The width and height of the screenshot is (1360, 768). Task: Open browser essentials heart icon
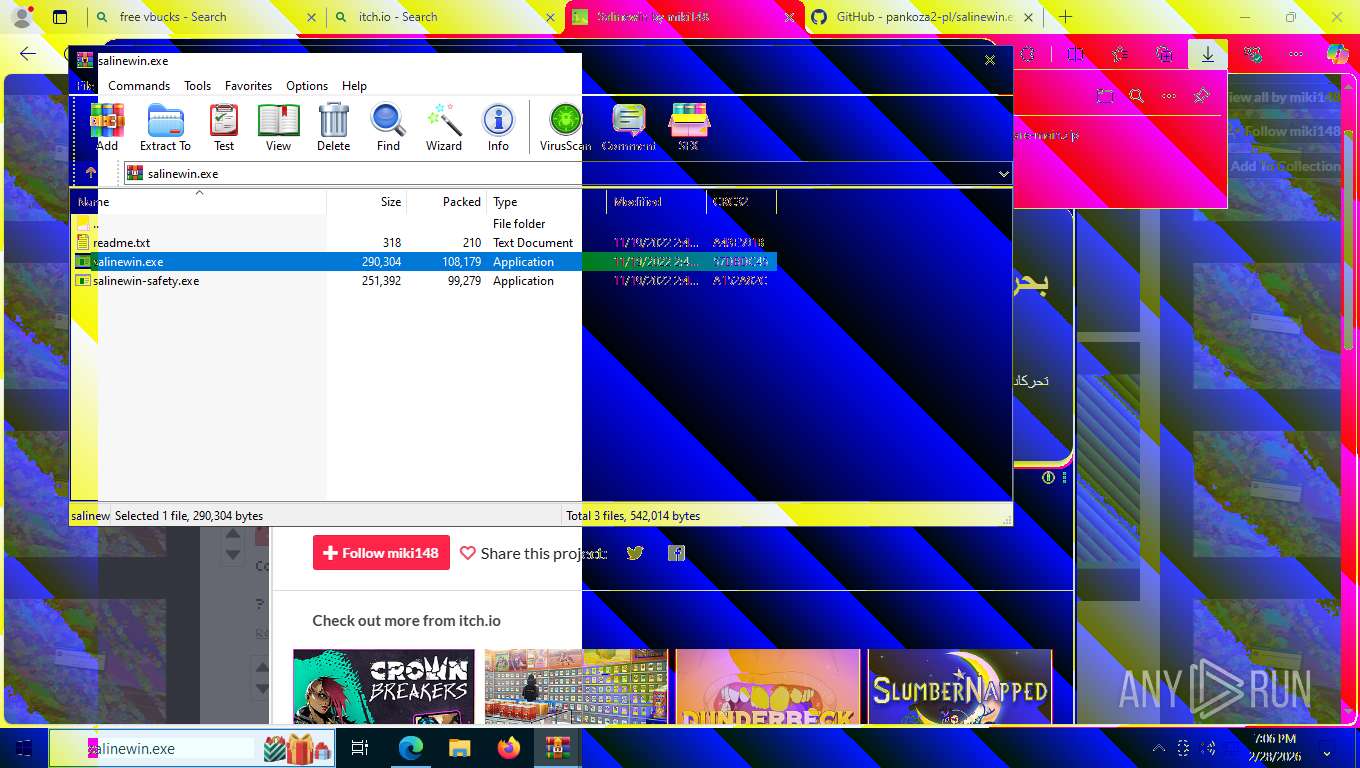click(x=1252, y=54)
